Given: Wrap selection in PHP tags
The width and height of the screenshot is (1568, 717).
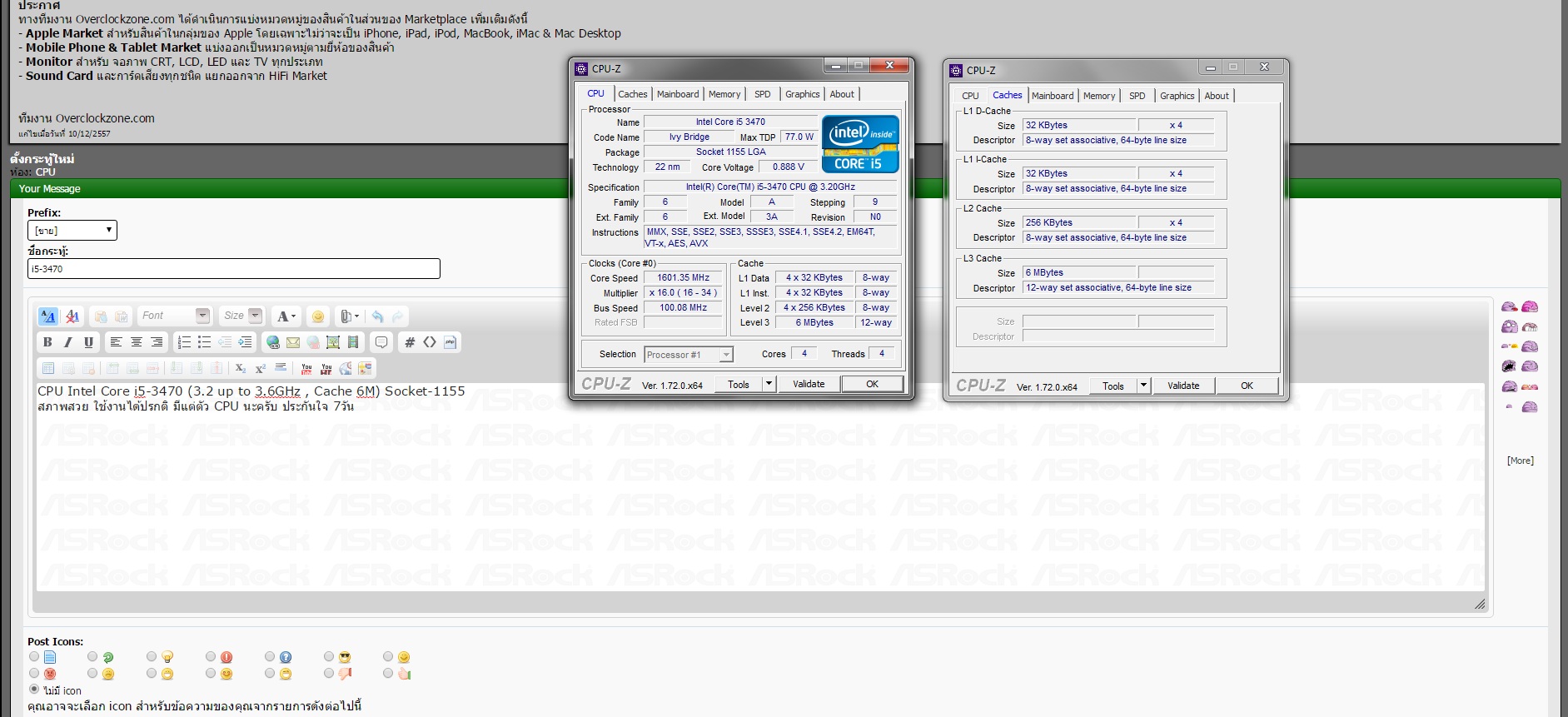Looking at the screenshot, I should [450, 342].
